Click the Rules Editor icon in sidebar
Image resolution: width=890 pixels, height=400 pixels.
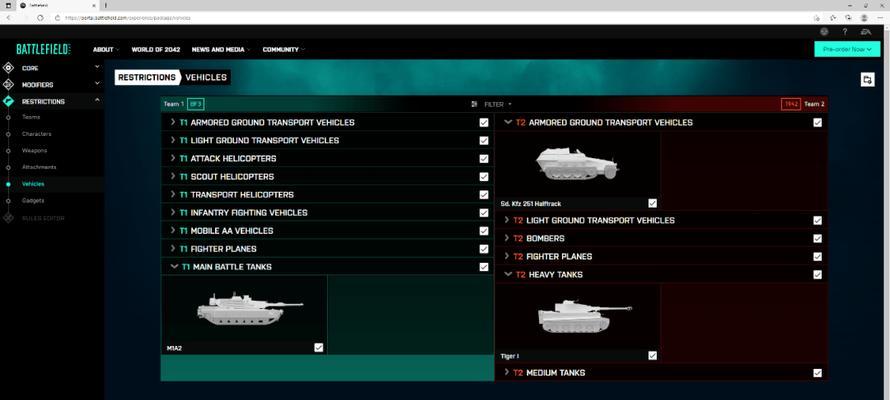click(8, 218)
